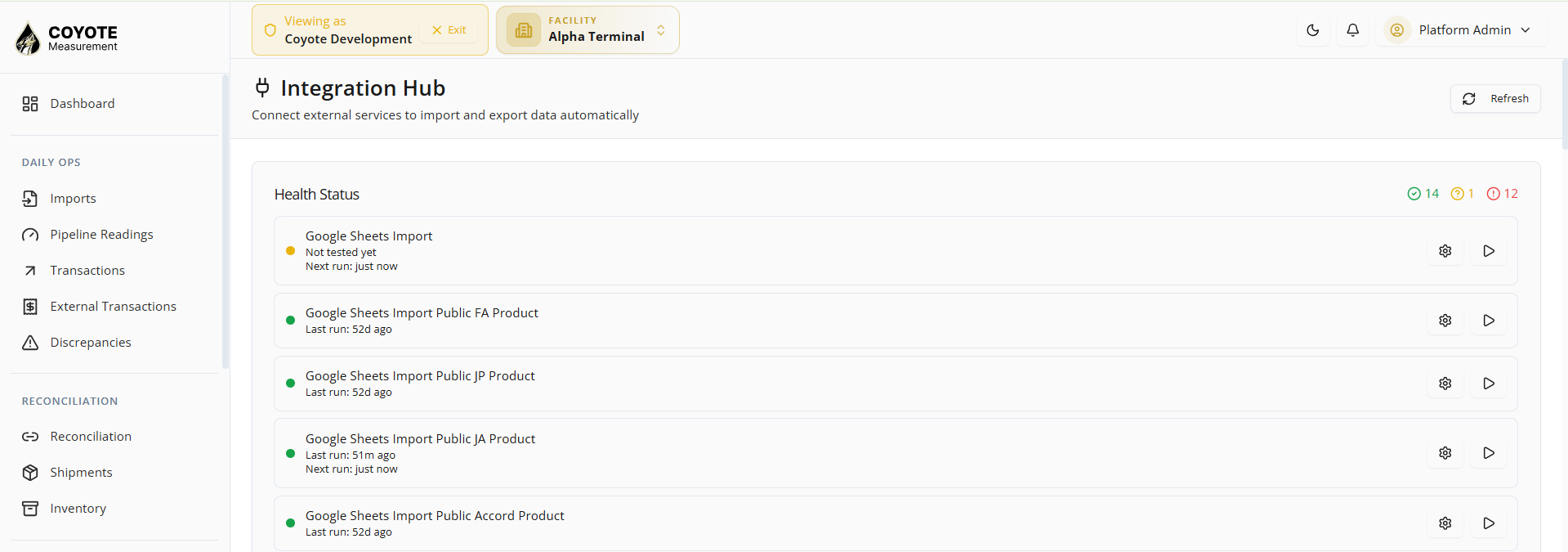Run the Public FA Product import
This screenshot has width=1568, height=552.
1489,321
